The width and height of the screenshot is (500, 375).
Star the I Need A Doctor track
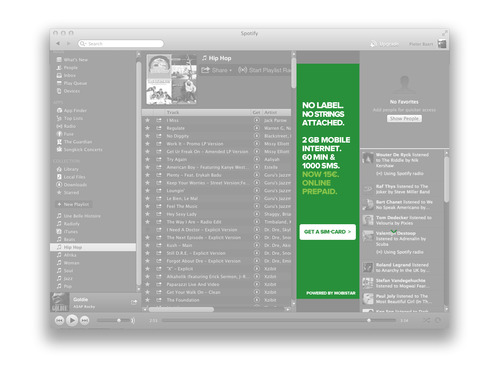(147, 230)
